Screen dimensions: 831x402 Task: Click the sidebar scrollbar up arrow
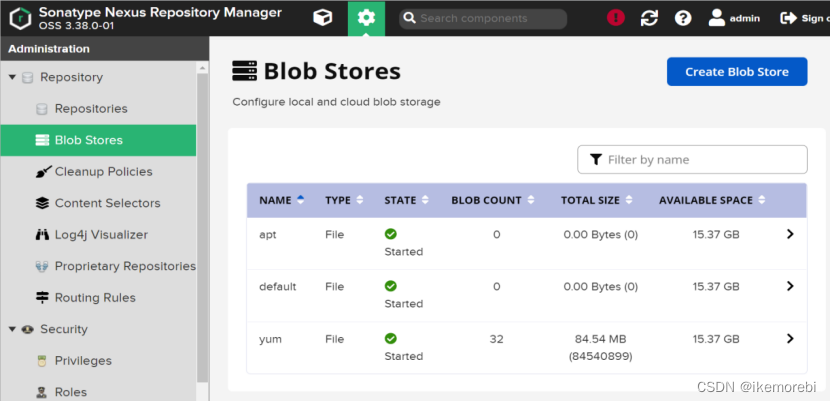click(202, 68)
